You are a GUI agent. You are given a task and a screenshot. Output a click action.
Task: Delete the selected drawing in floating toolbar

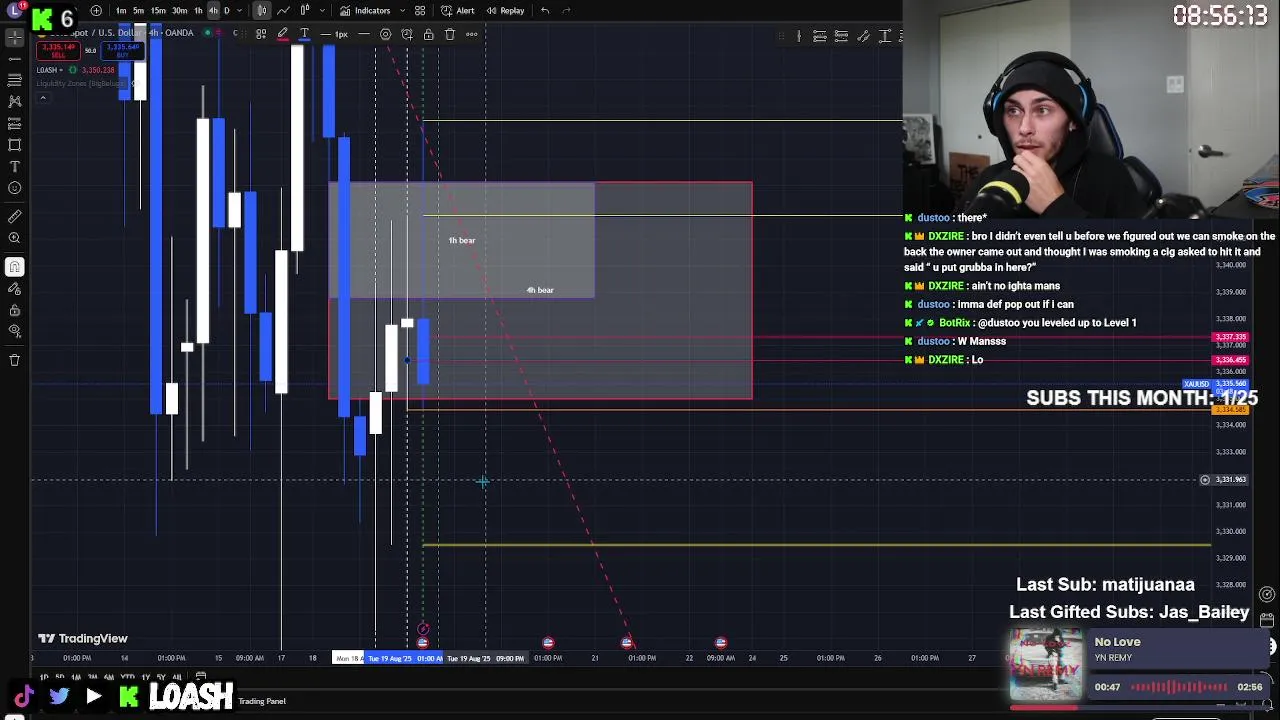(450, 34)
